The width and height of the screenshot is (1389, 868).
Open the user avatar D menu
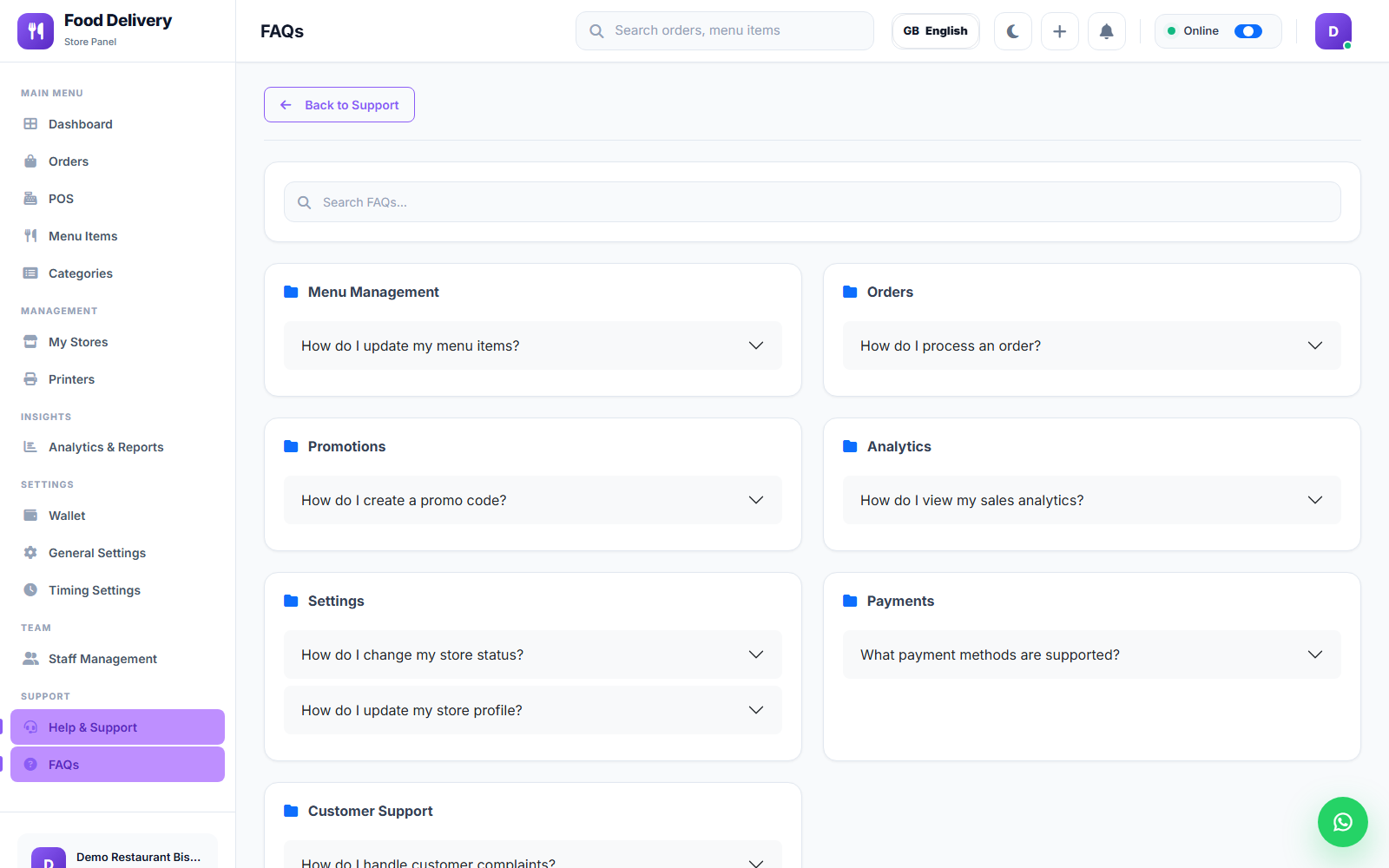pos(1333,31)
